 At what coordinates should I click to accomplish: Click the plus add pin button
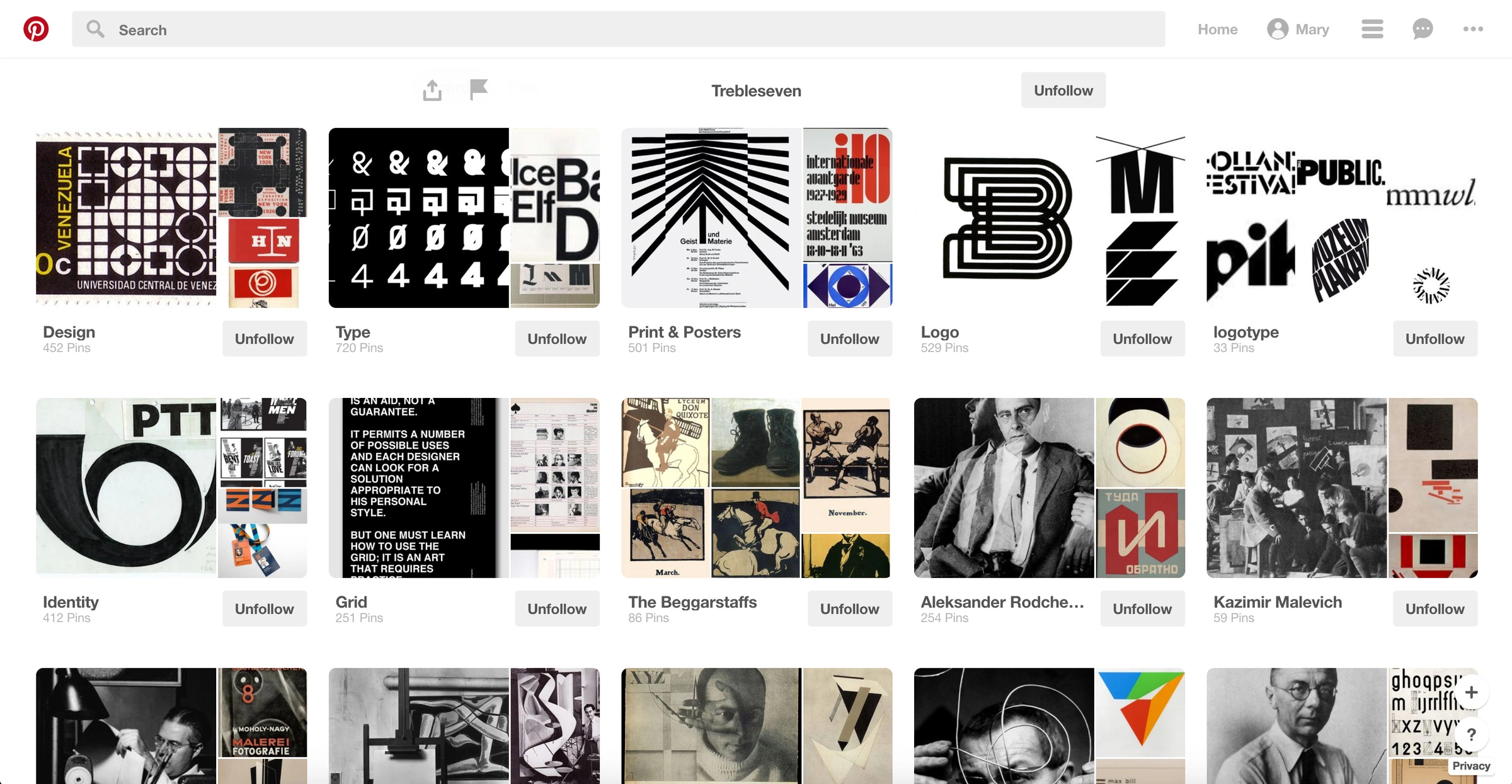coord(1471,692)
